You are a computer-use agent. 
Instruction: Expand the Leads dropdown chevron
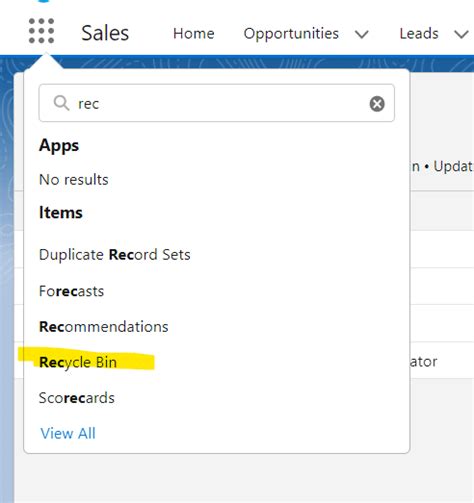point(461,34)
